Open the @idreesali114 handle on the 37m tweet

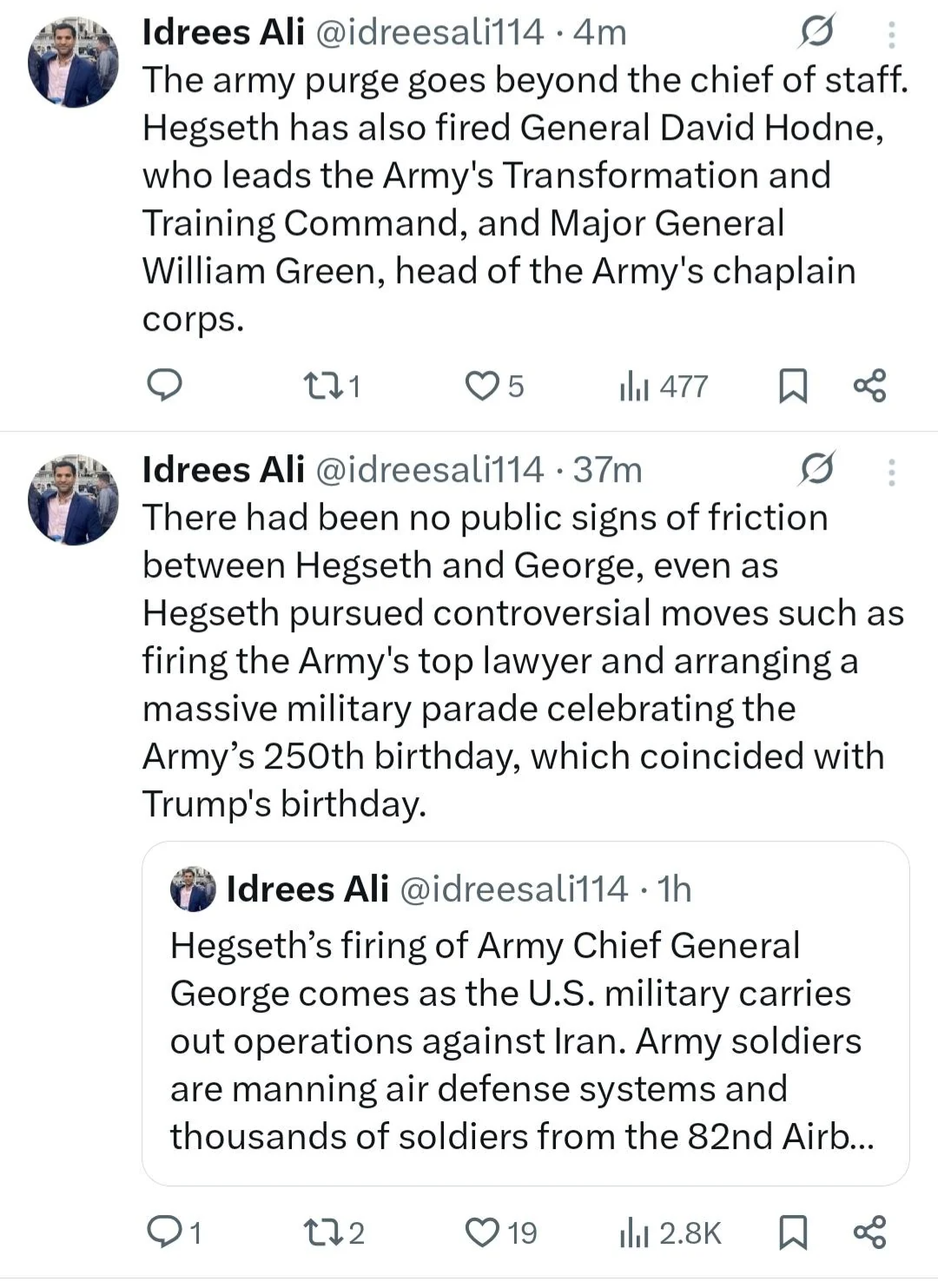click(428, 470)
